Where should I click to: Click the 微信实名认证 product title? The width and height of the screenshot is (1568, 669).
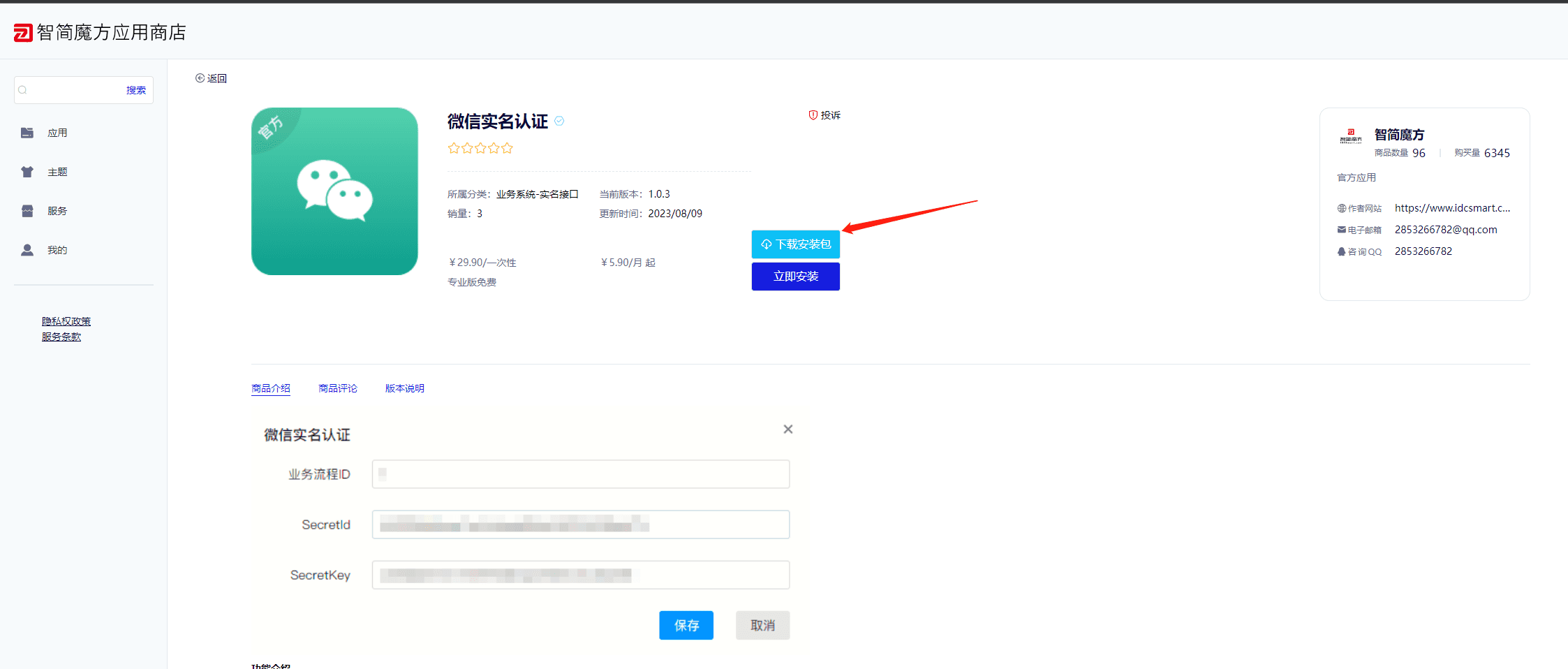[498, 122]
